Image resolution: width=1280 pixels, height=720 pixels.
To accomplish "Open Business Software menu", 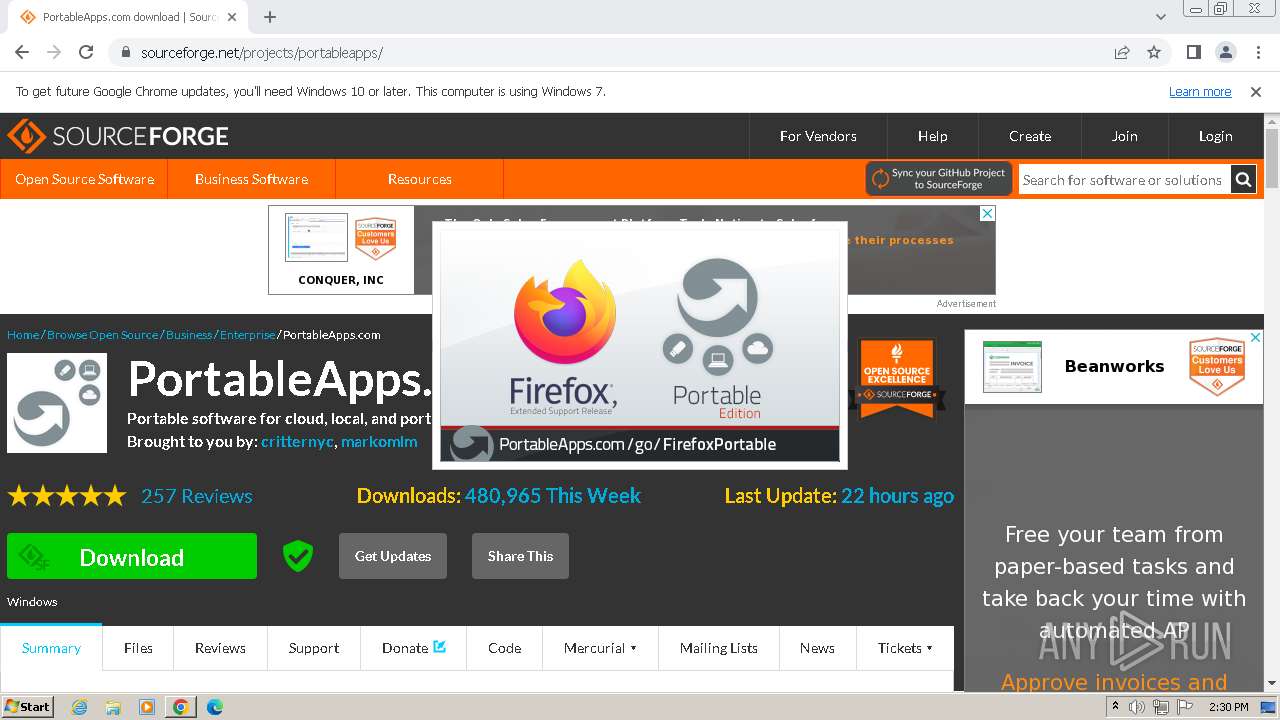I will pos(251,179).
